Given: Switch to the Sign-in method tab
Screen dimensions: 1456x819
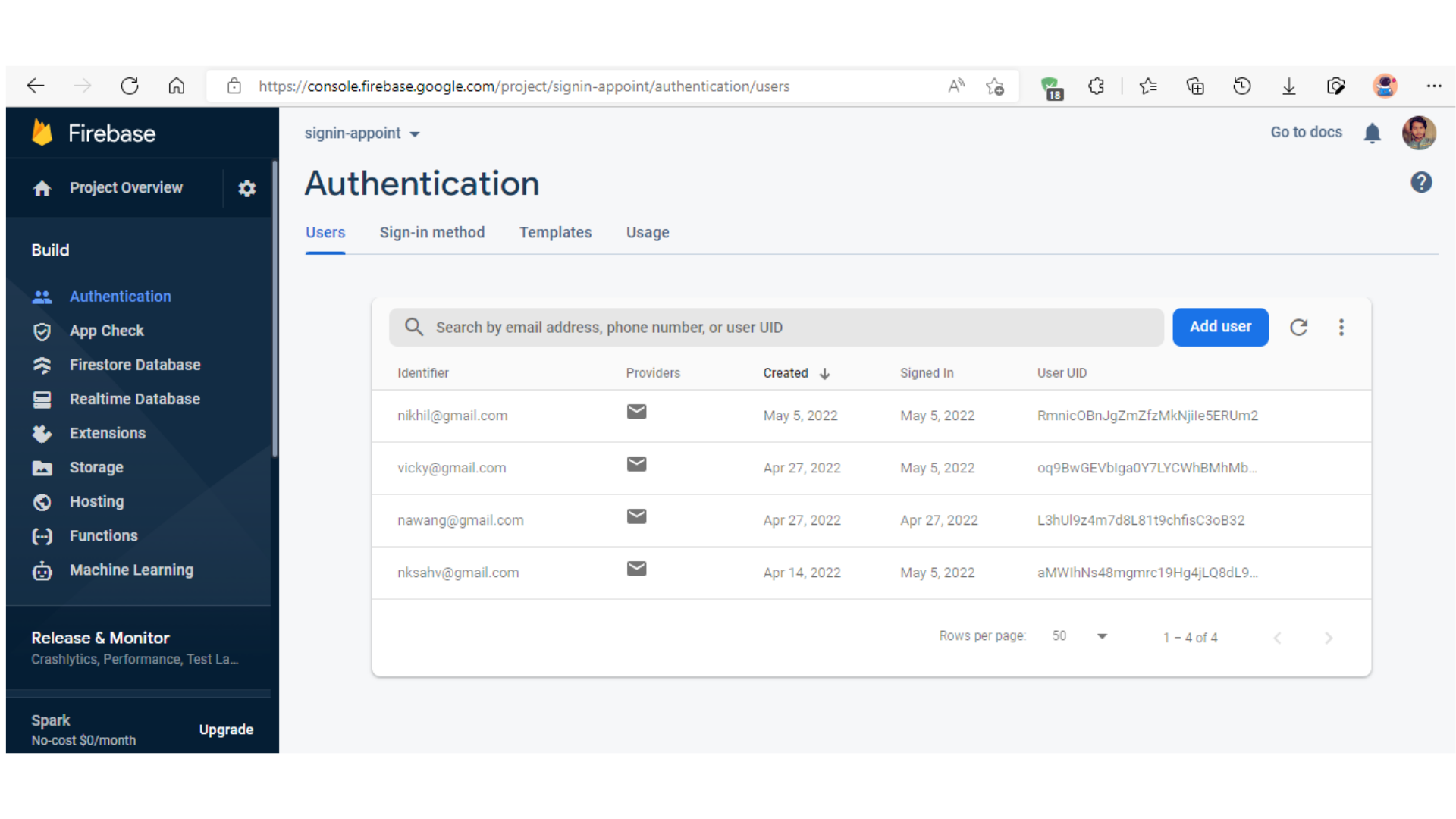Looking at the screenshot, I should (432, 232).
